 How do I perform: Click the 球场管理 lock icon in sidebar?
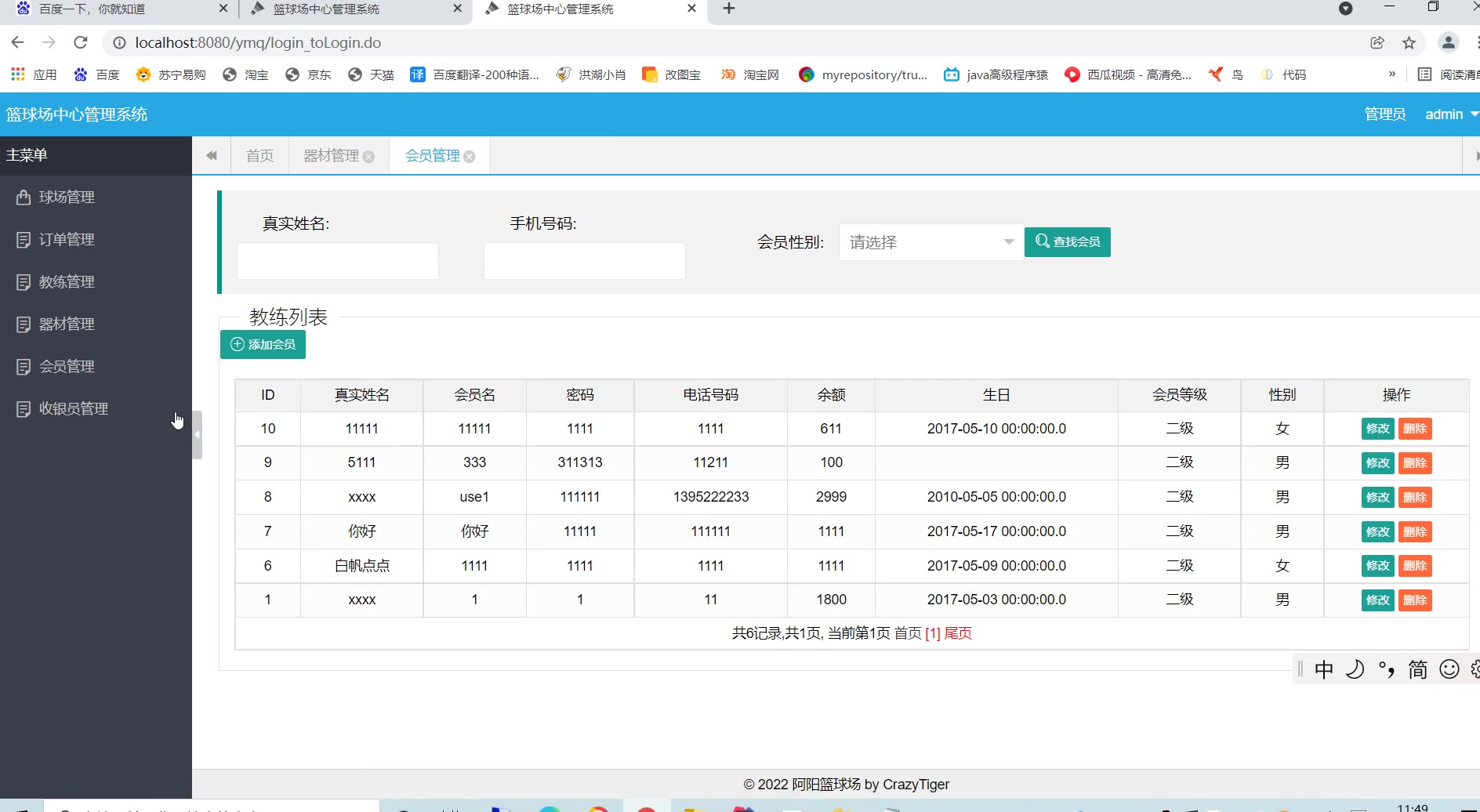24,198
